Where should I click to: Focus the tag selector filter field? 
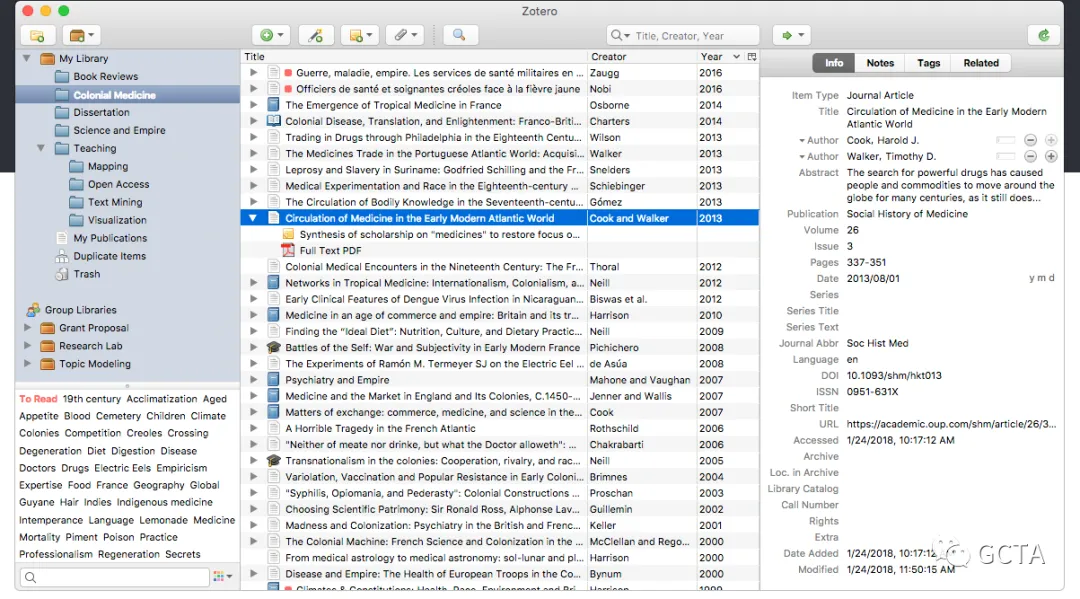114,578
